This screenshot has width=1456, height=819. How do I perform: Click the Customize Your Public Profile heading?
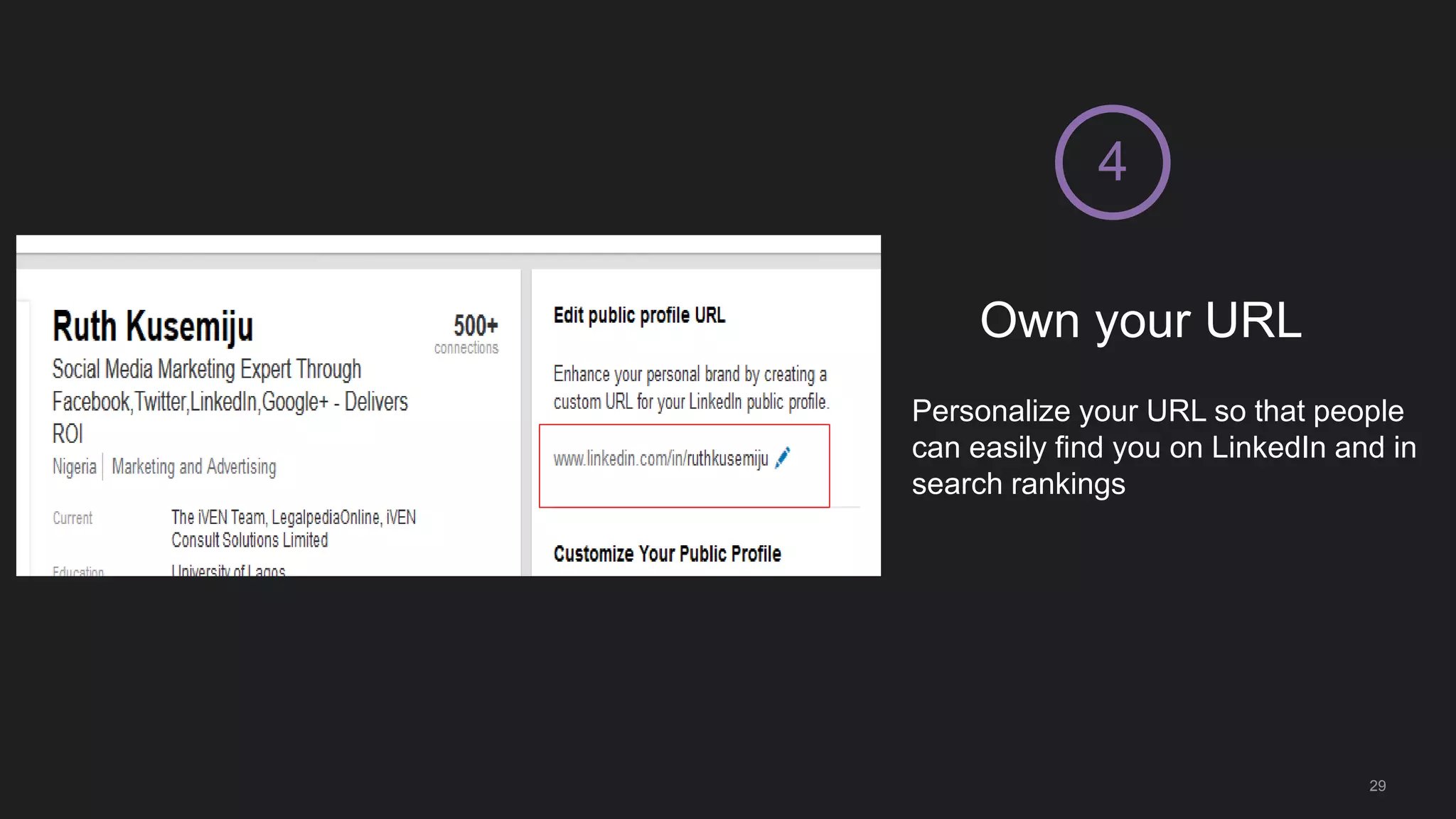coord(667,554)
